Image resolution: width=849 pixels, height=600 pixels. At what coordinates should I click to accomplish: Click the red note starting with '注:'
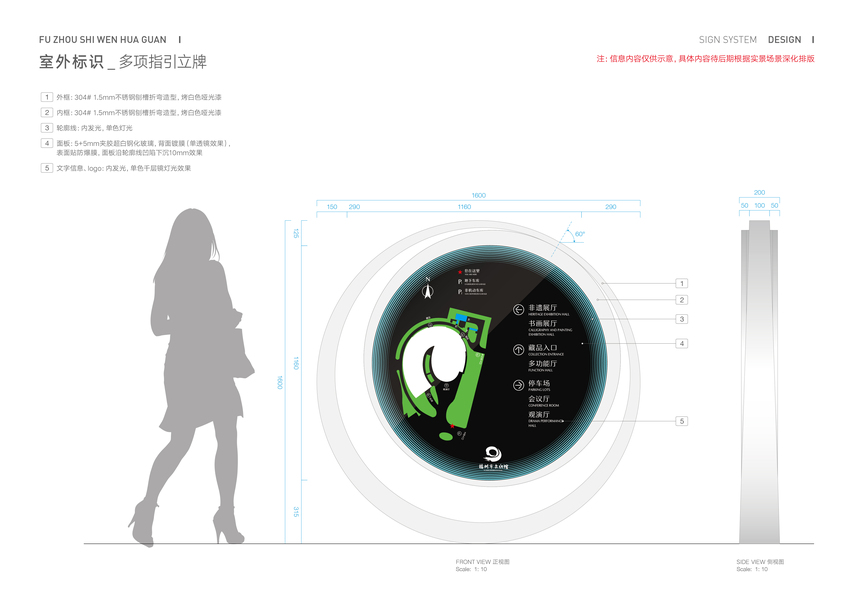coord(706,58)
